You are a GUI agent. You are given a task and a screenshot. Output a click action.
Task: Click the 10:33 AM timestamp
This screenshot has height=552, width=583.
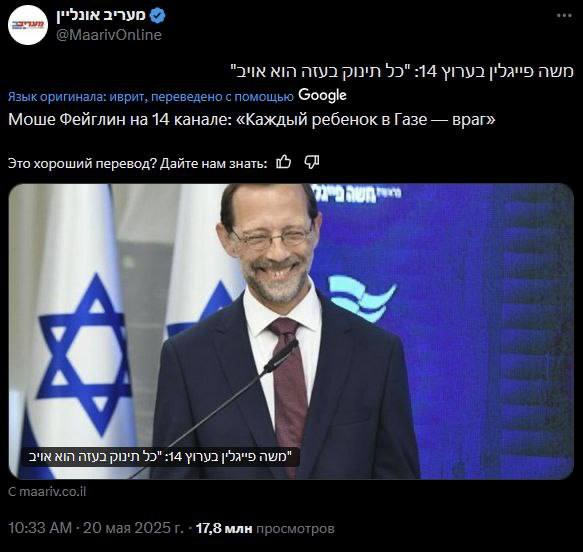[x=40, y=528]
